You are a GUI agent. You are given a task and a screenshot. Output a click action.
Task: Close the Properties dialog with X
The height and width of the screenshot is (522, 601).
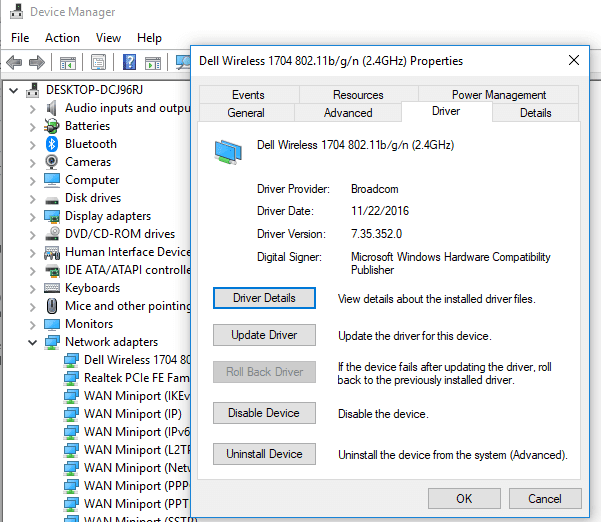[573, 60]
